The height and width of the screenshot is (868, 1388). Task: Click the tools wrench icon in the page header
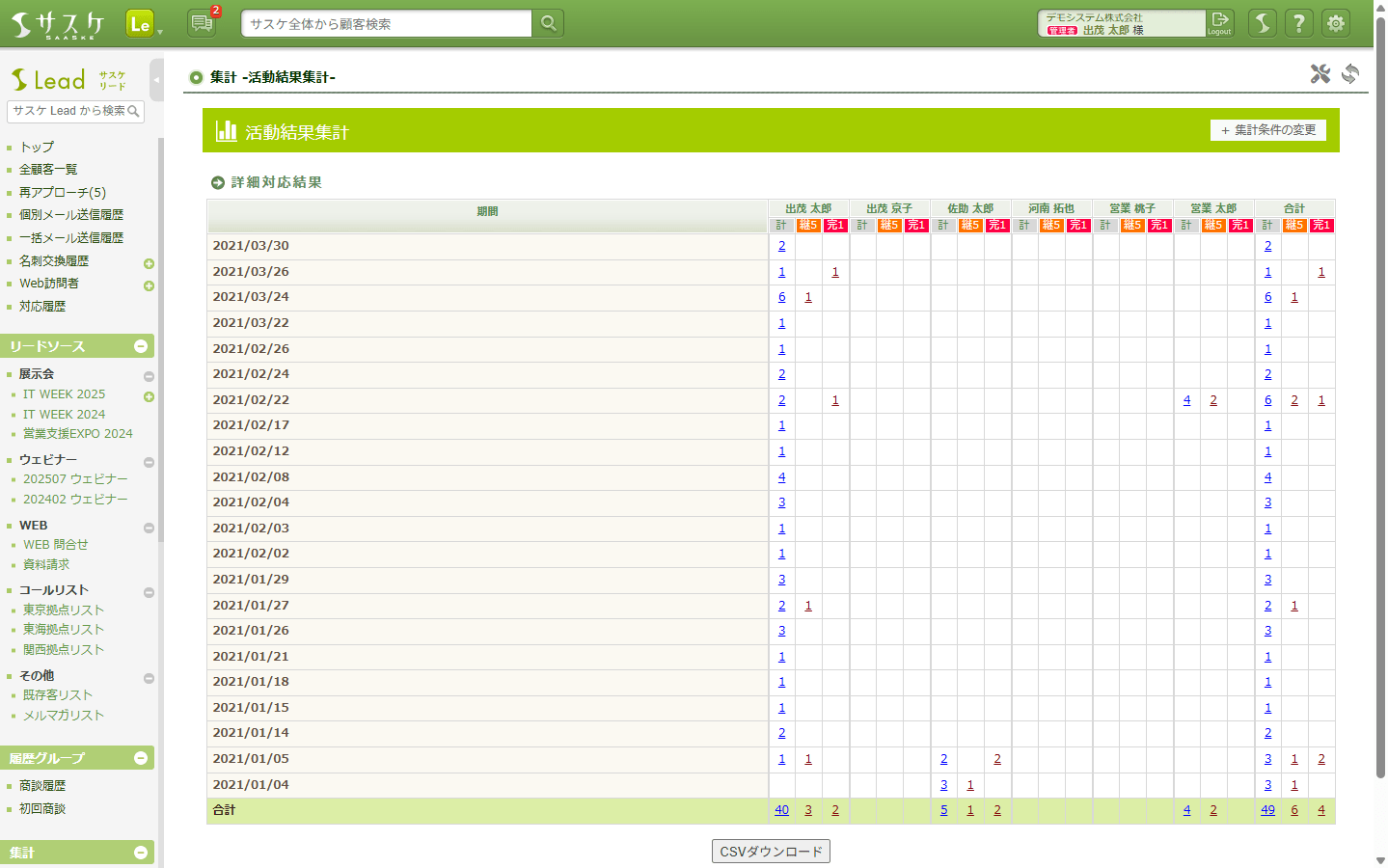pyautogui.click(x=1320, y=74)
